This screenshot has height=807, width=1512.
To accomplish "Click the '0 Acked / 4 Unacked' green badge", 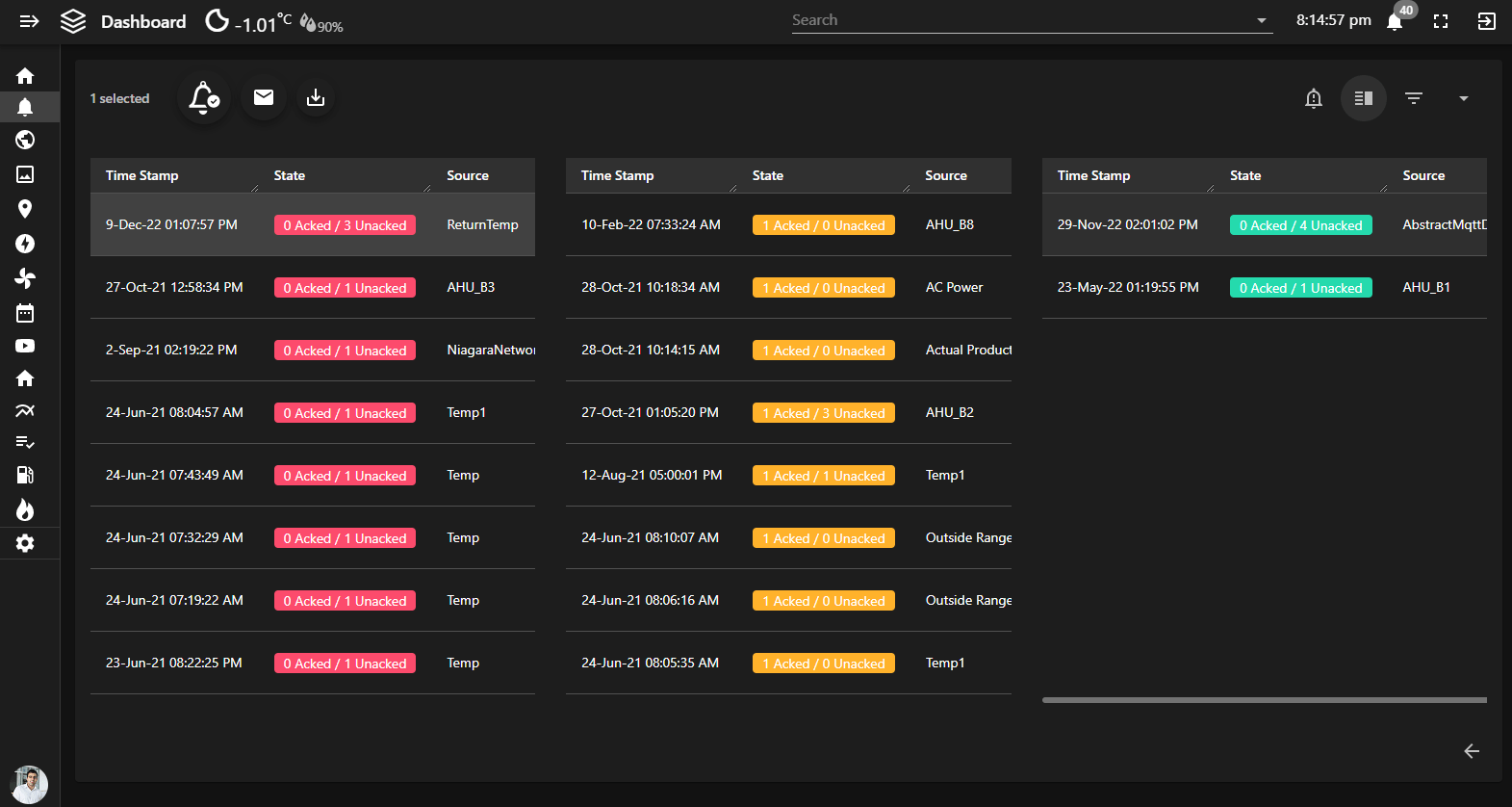I will (x=1300, y=225).
